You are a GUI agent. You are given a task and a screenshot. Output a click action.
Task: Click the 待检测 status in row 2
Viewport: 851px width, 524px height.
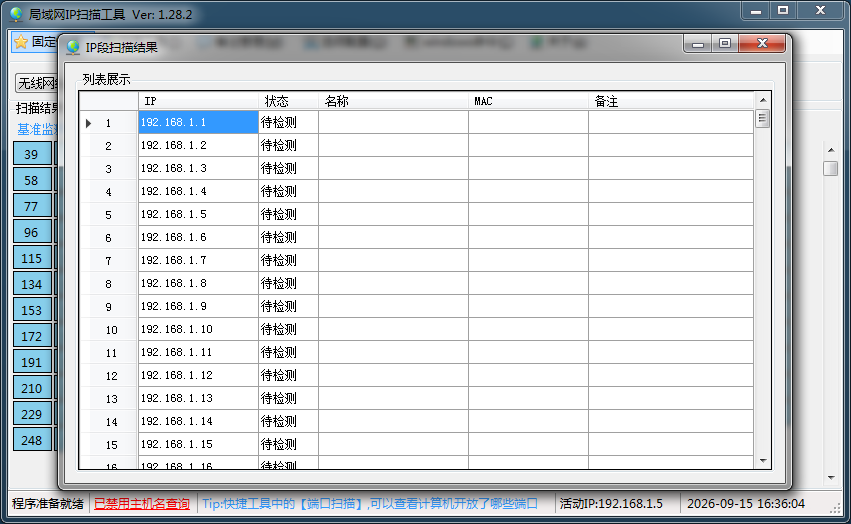[x=288, y=145]
